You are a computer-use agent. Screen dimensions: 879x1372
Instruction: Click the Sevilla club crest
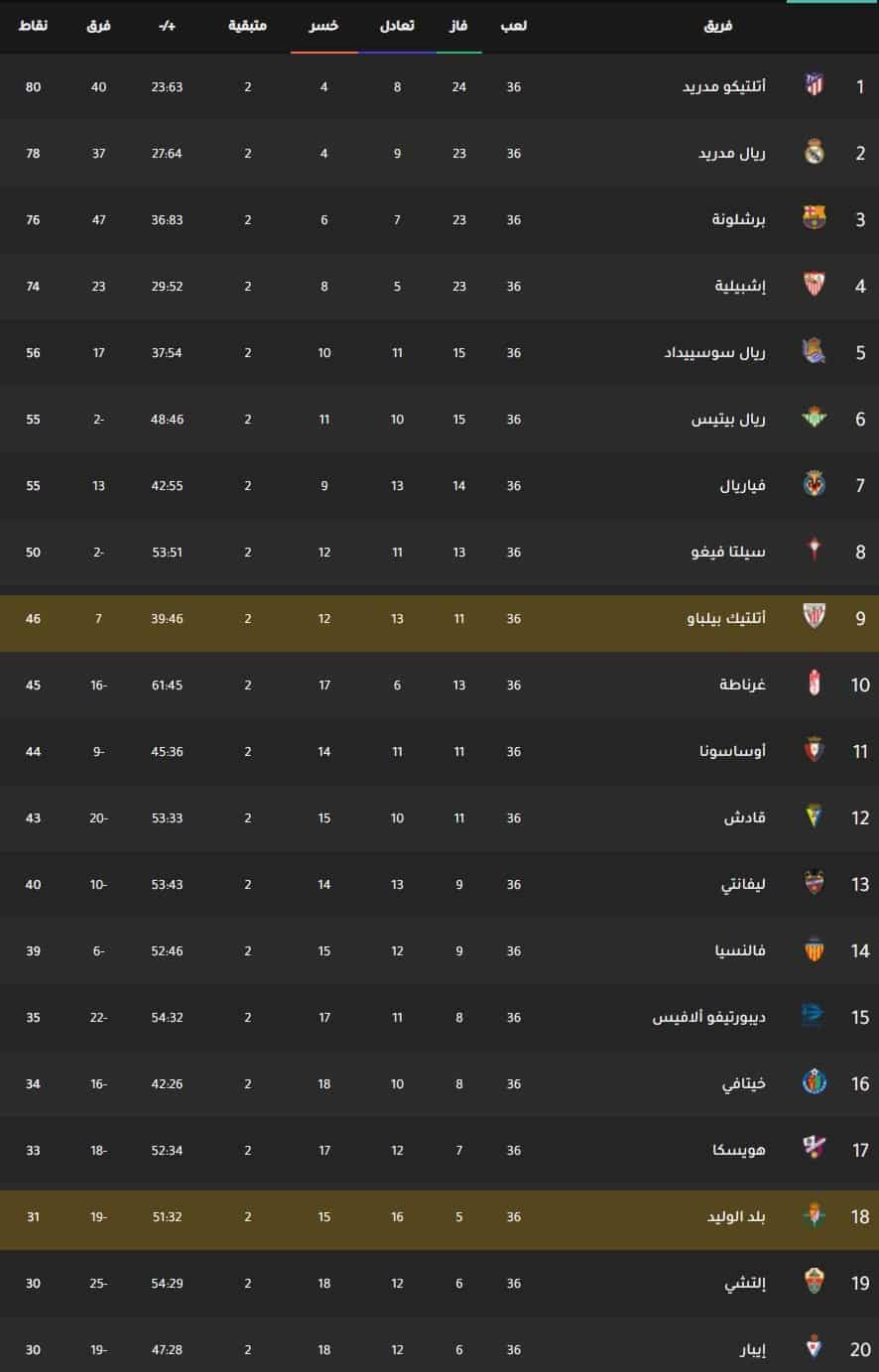tap(815, 286)
